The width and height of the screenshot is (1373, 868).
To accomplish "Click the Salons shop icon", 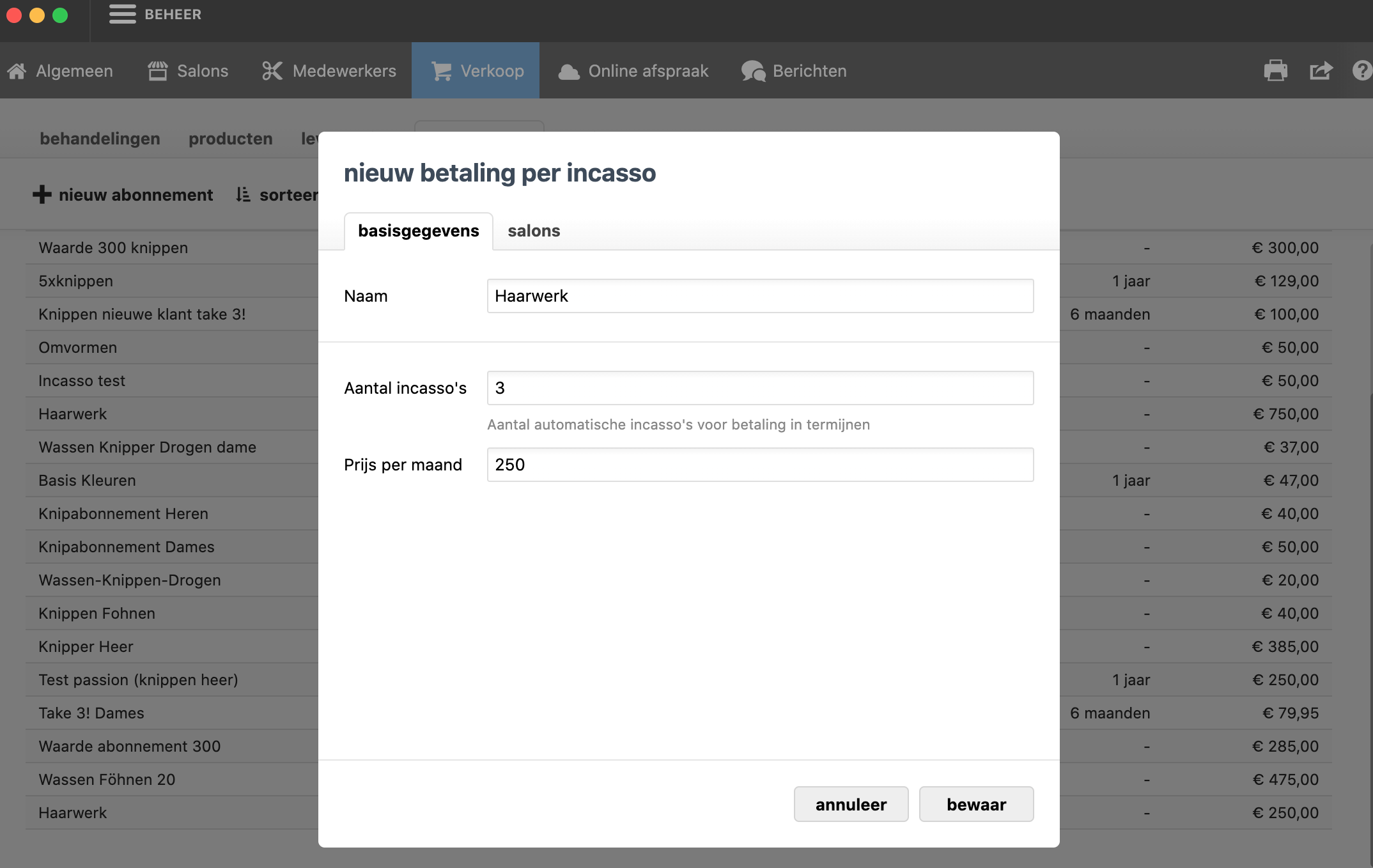I will [x=157, y=71].
